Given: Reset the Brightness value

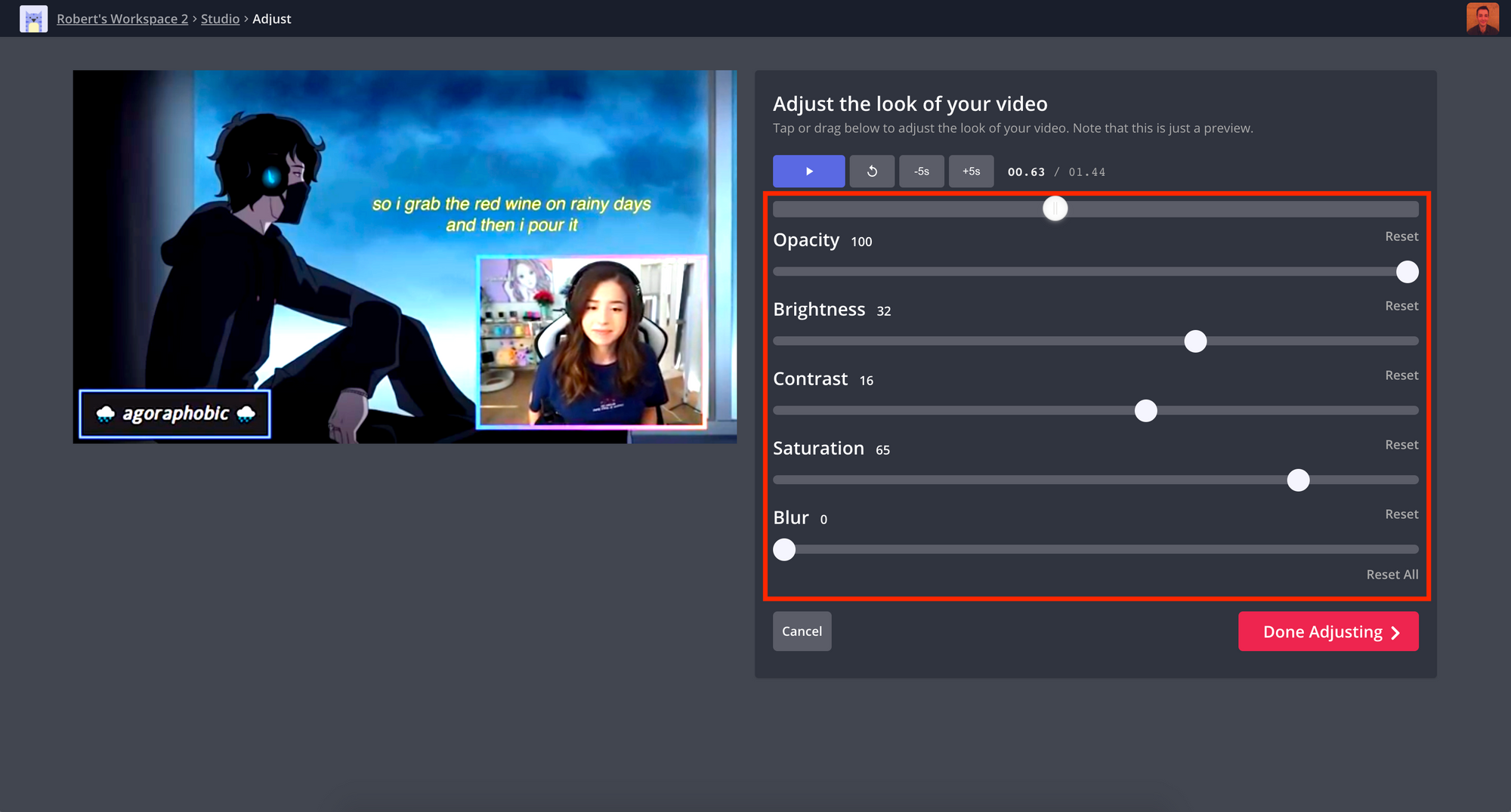Looking at the screenshot, I should pyautogui.click(x=1401, y=306).
